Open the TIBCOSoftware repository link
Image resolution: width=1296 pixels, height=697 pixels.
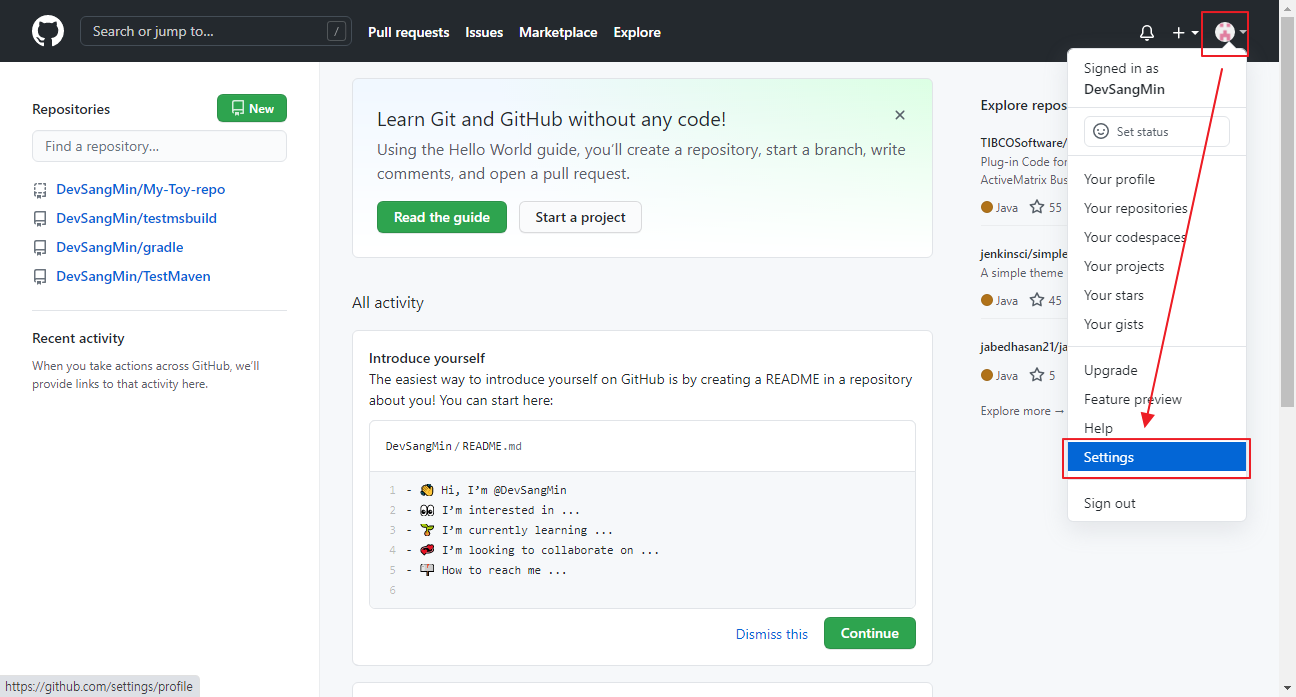pos(1024,142)
